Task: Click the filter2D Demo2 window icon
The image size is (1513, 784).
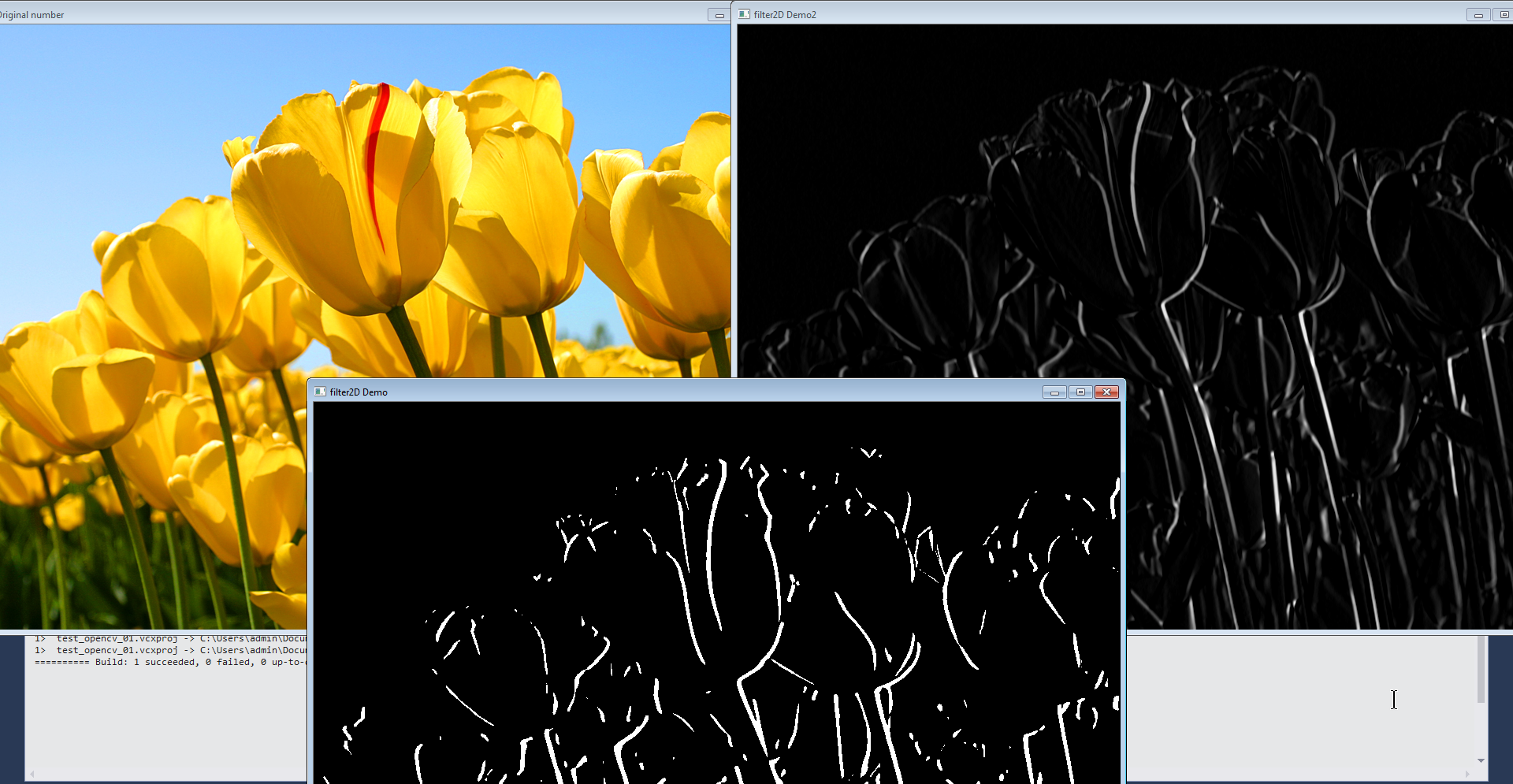Action: pyautogui.click(x=744, y=14)
